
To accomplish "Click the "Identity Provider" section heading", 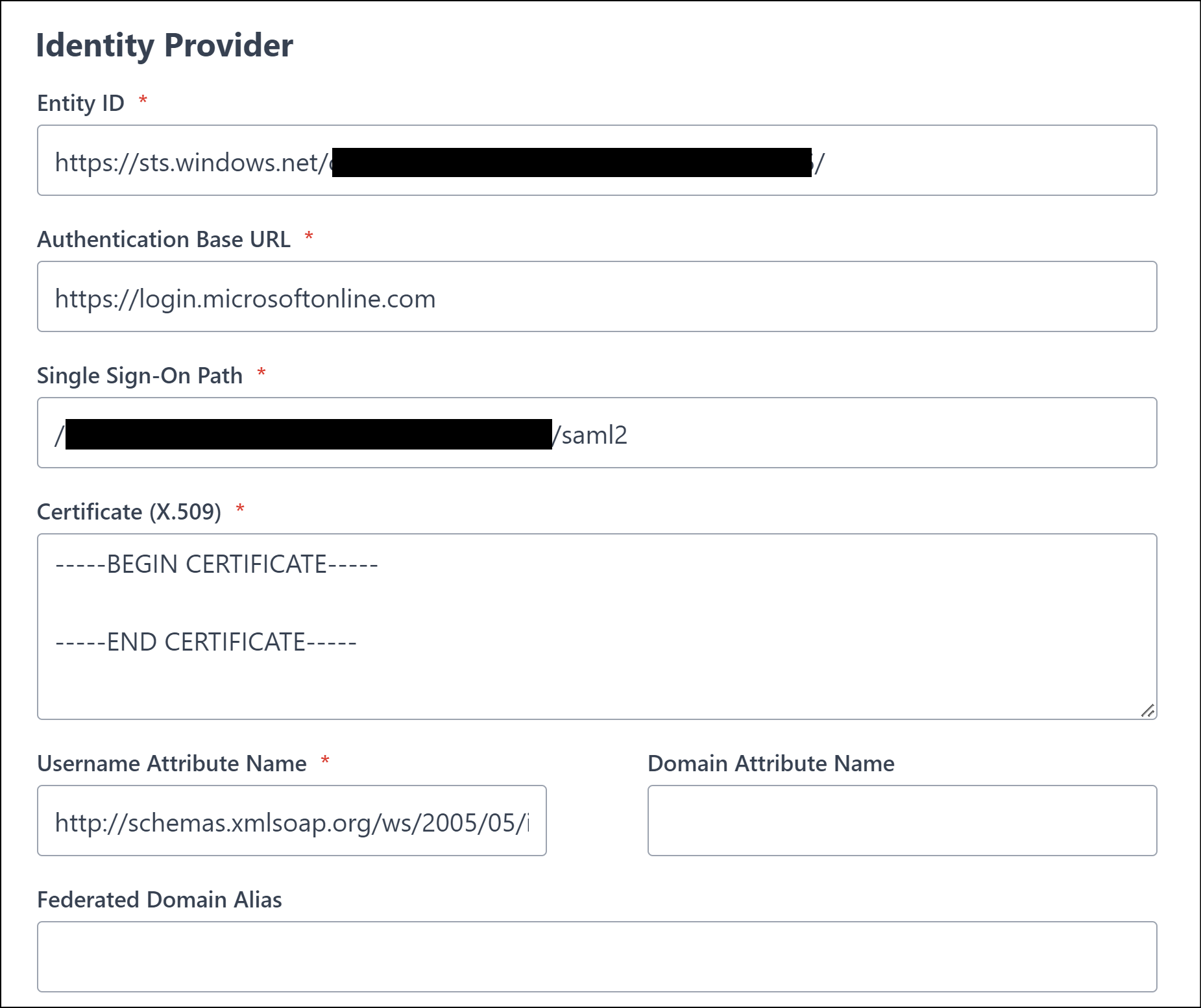I will coord(165,45).
